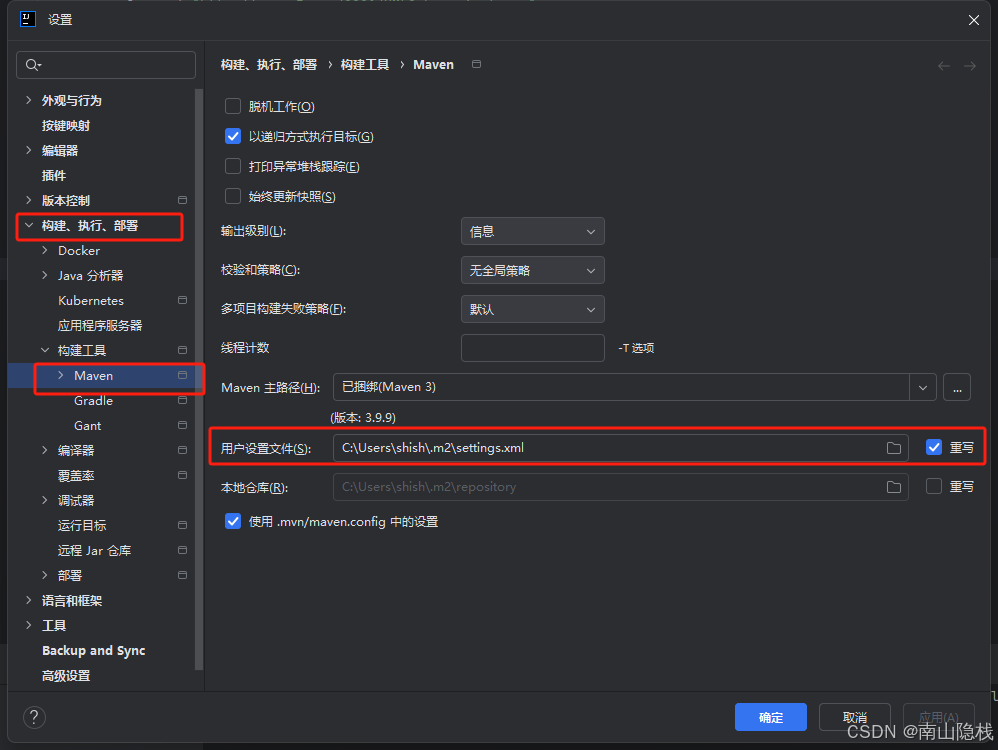Click project-level icon beside 版本控制
This screenshot has width=998, height=750.
183,201
